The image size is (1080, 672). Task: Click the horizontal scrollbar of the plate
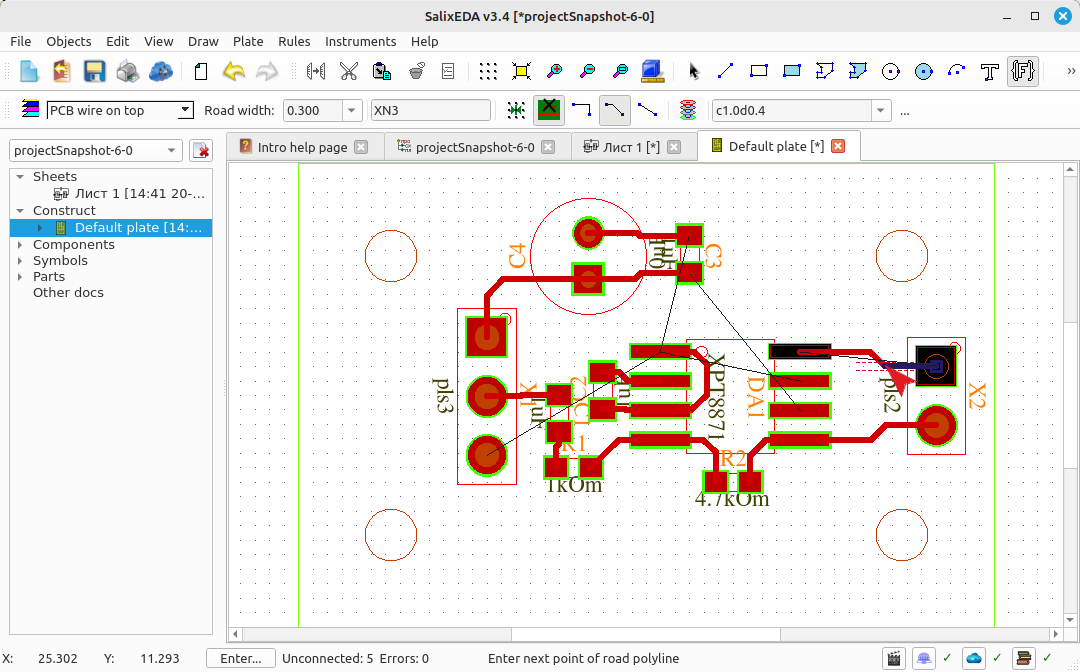click(645, 633)
